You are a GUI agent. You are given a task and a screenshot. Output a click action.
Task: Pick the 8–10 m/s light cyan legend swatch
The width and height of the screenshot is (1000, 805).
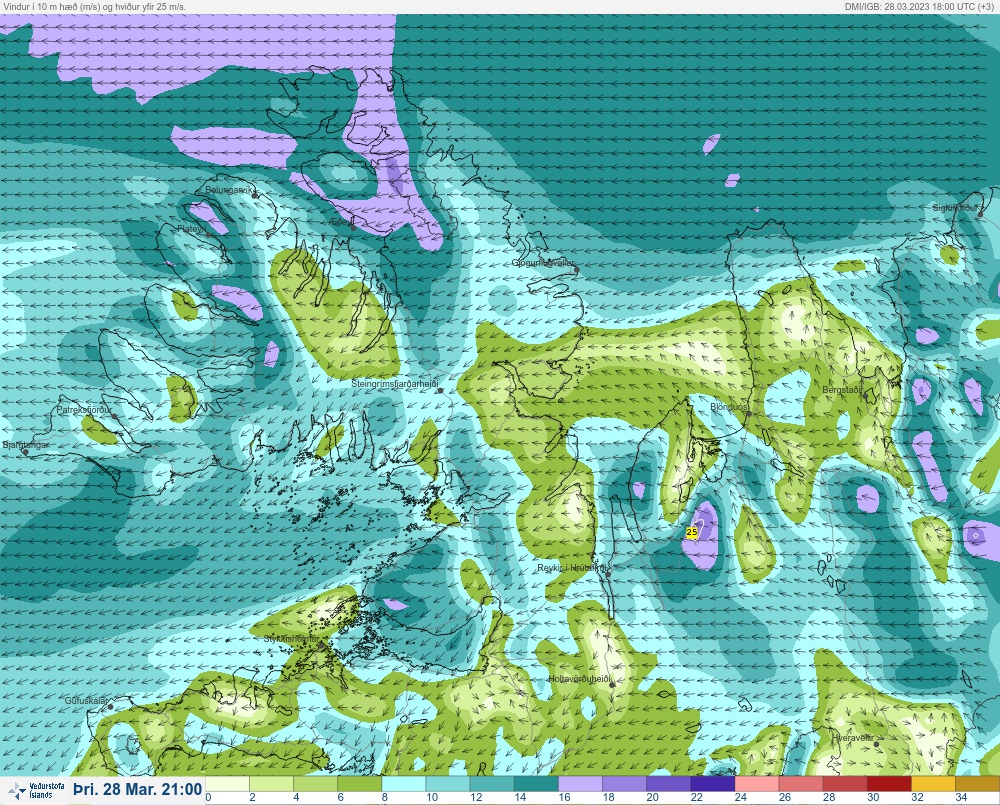pos(404,784)
